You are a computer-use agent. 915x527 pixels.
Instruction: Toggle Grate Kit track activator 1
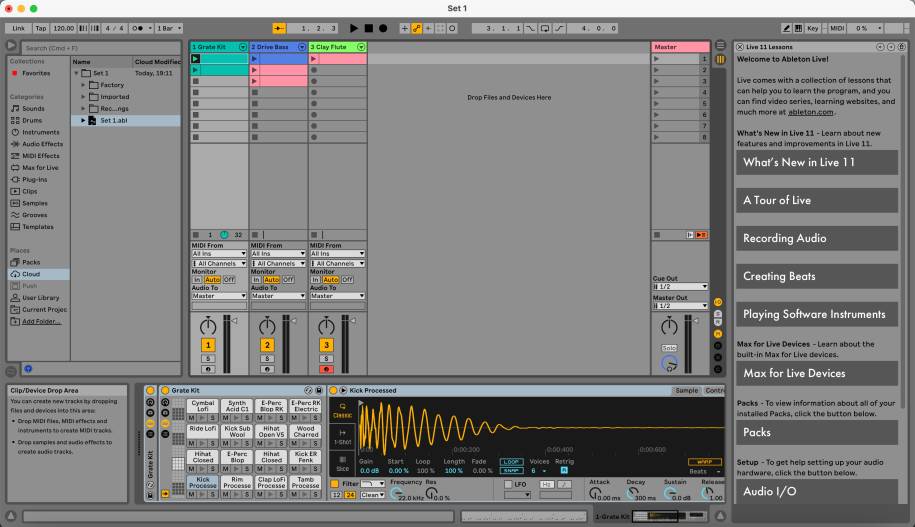(x=208, y=345)
